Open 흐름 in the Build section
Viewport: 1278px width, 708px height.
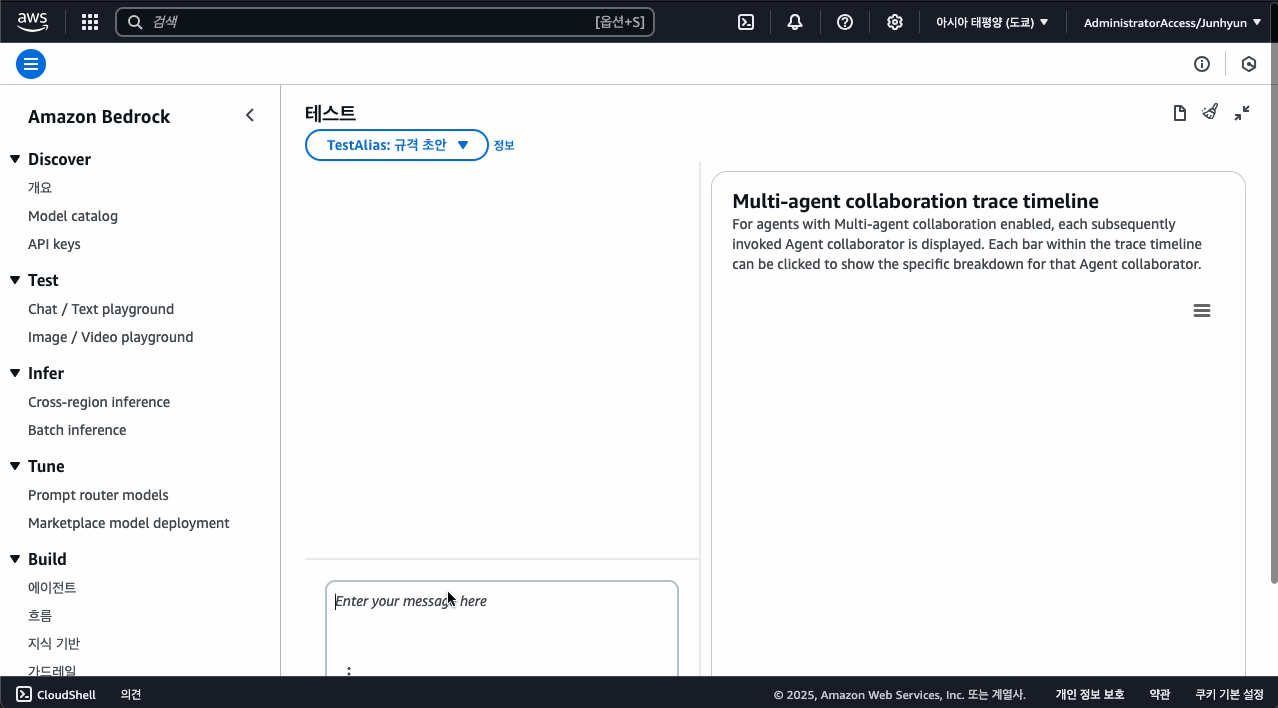pos(40,616)
